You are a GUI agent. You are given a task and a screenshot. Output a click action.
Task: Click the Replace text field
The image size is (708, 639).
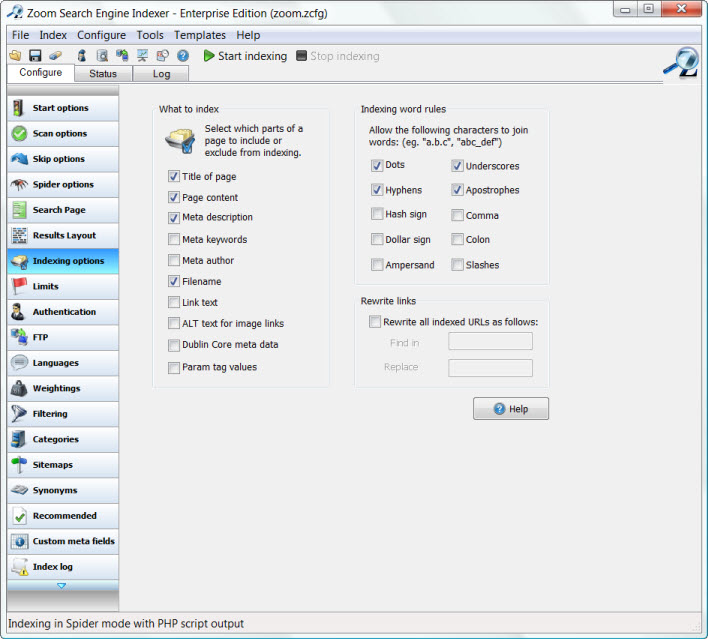[490, 368]
